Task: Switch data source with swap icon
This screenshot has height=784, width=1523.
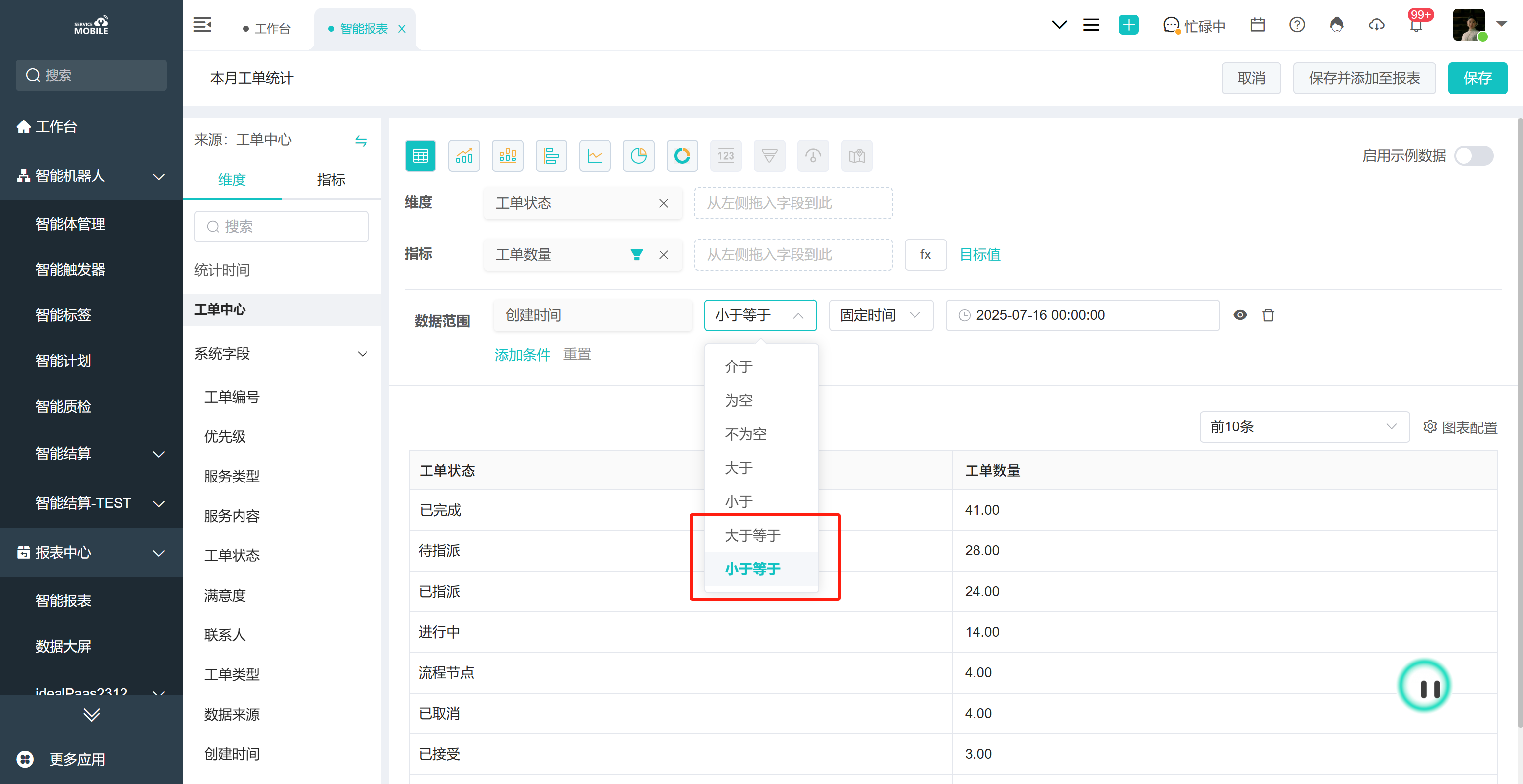Action: tap(361, 141)
